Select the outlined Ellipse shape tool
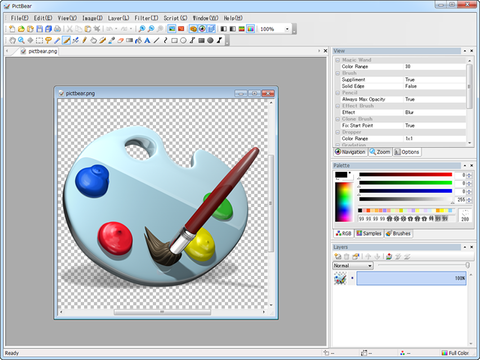480x360 pixels. [x=183, y=41]
